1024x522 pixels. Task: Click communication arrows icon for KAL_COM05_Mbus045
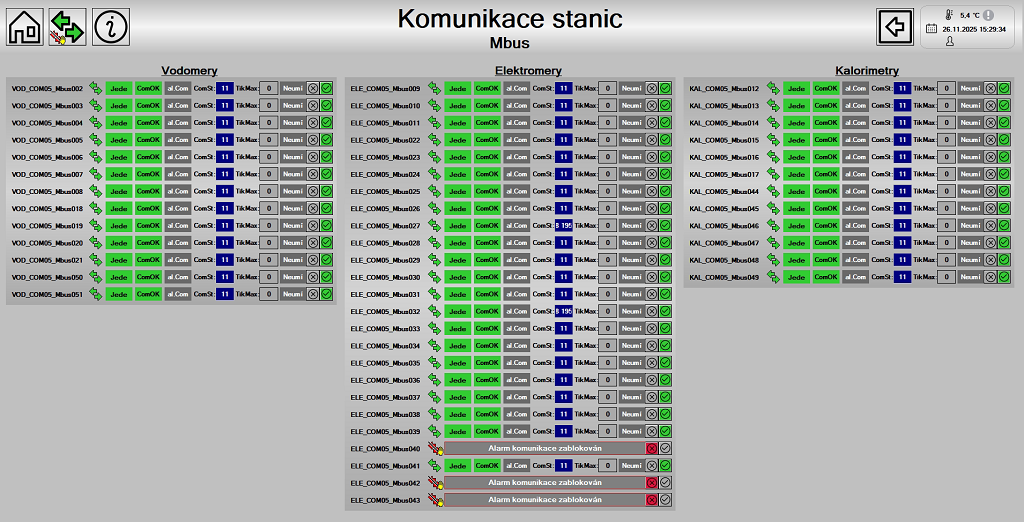[774, 208]
